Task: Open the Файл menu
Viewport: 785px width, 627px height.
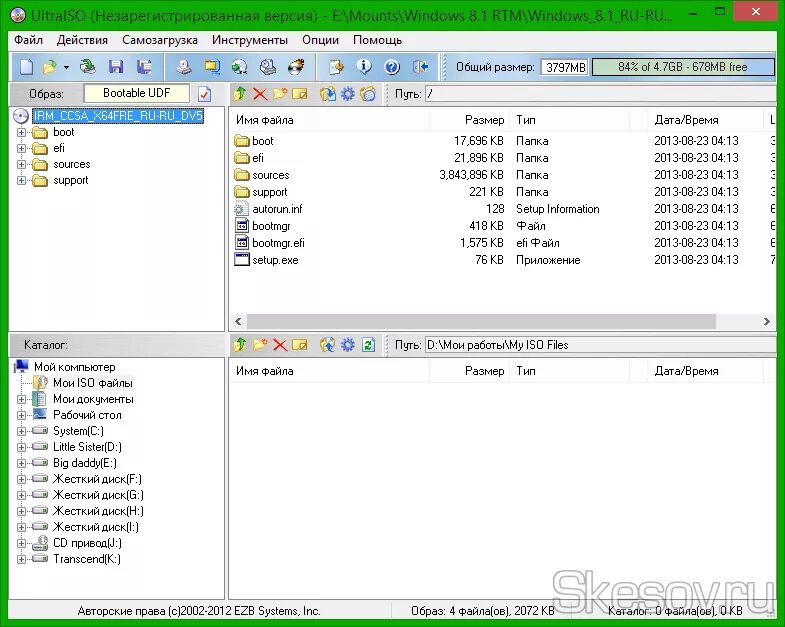Action: click(29, 40)
